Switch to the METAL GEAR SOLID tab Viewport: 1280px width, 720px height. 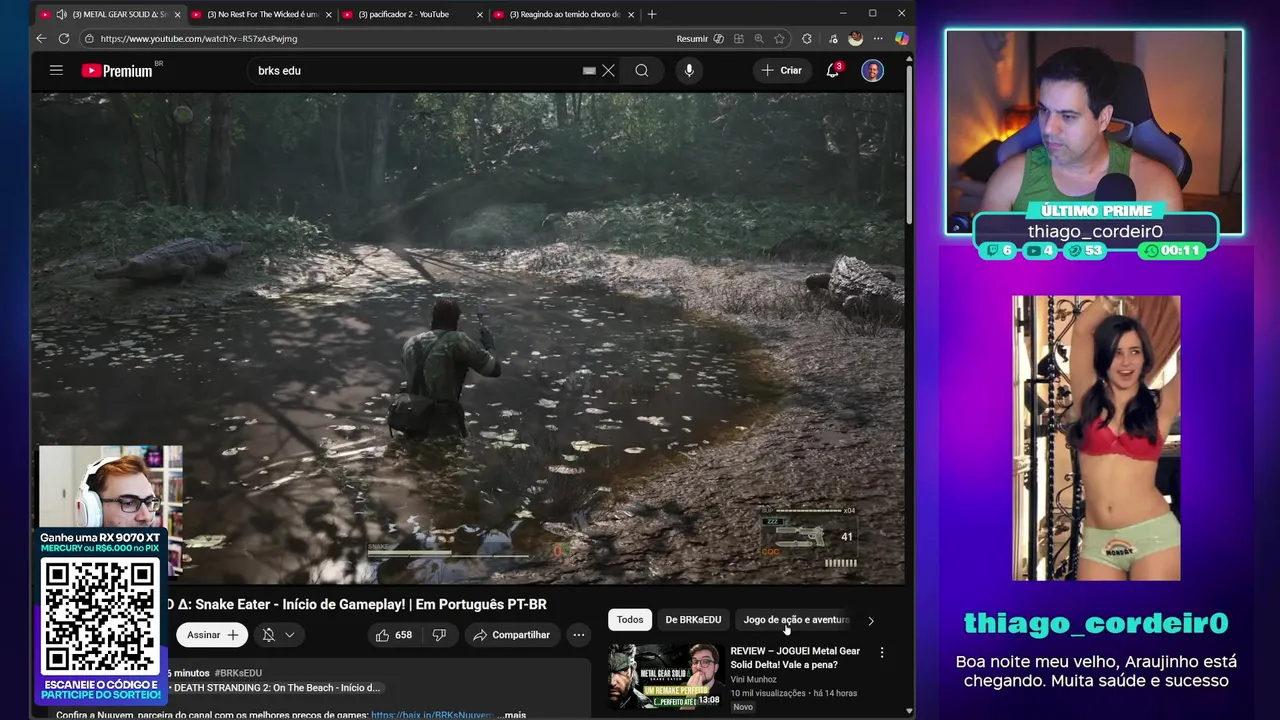coord(110,14)
